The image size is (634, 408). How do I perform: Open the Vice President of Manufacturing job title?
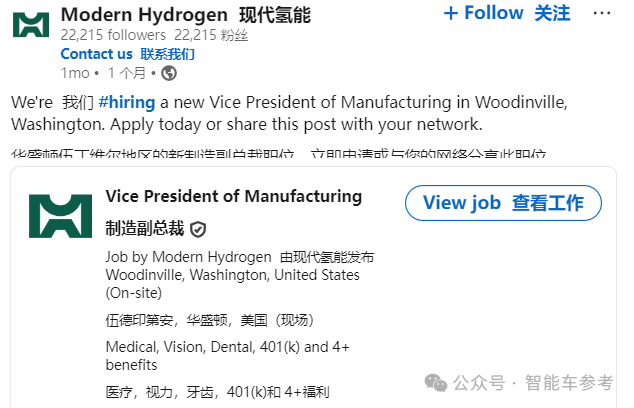(x=233, y=195)
